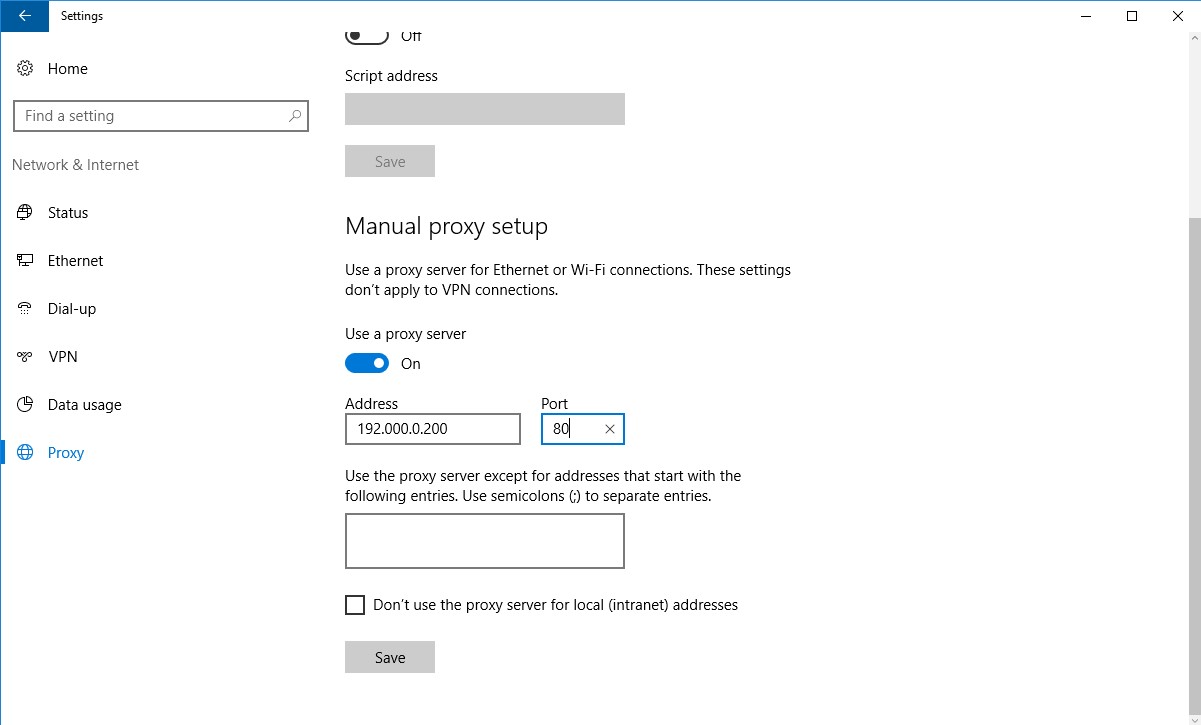Click the Ethernet monitor icon
1201x725 pixels.
[26, 261]
